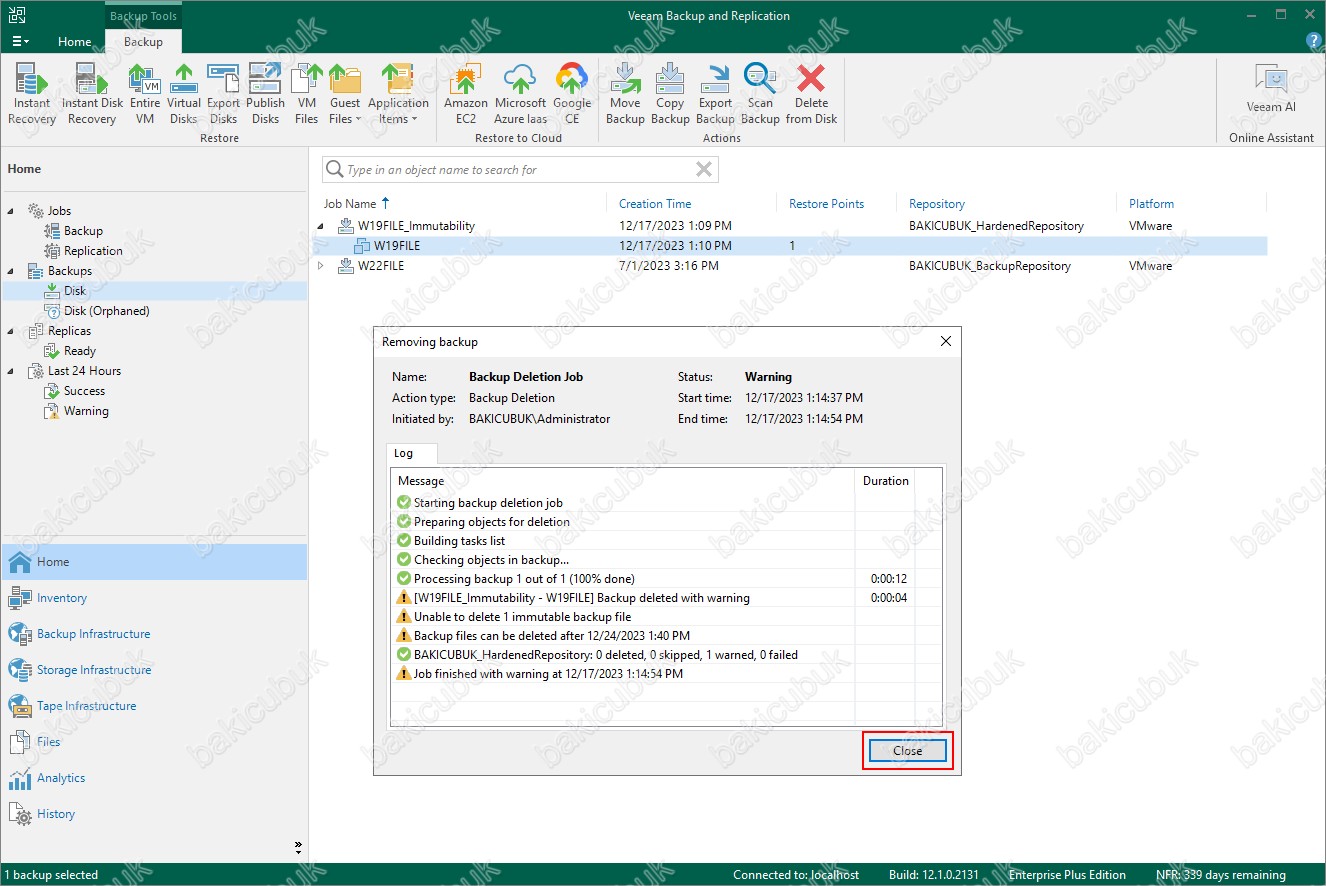
Task: Select Google CE restore icon
Action: pos(572,94)
